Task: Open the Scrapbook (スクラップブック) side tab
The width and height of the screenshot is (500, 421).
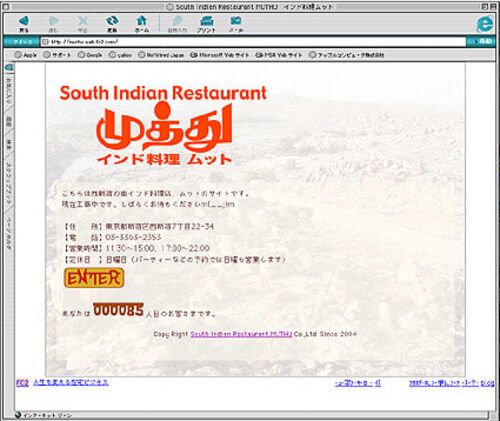Action: click(x=9, y=183)
